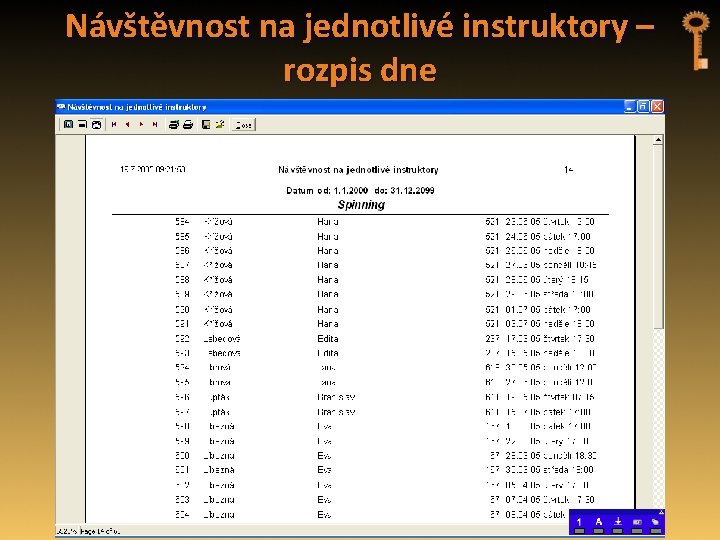Image resolution: width=720 pixels, height=540 pixels.
Task: Click the zoom percentage in the status bar
Action: (x=67, y=531)
